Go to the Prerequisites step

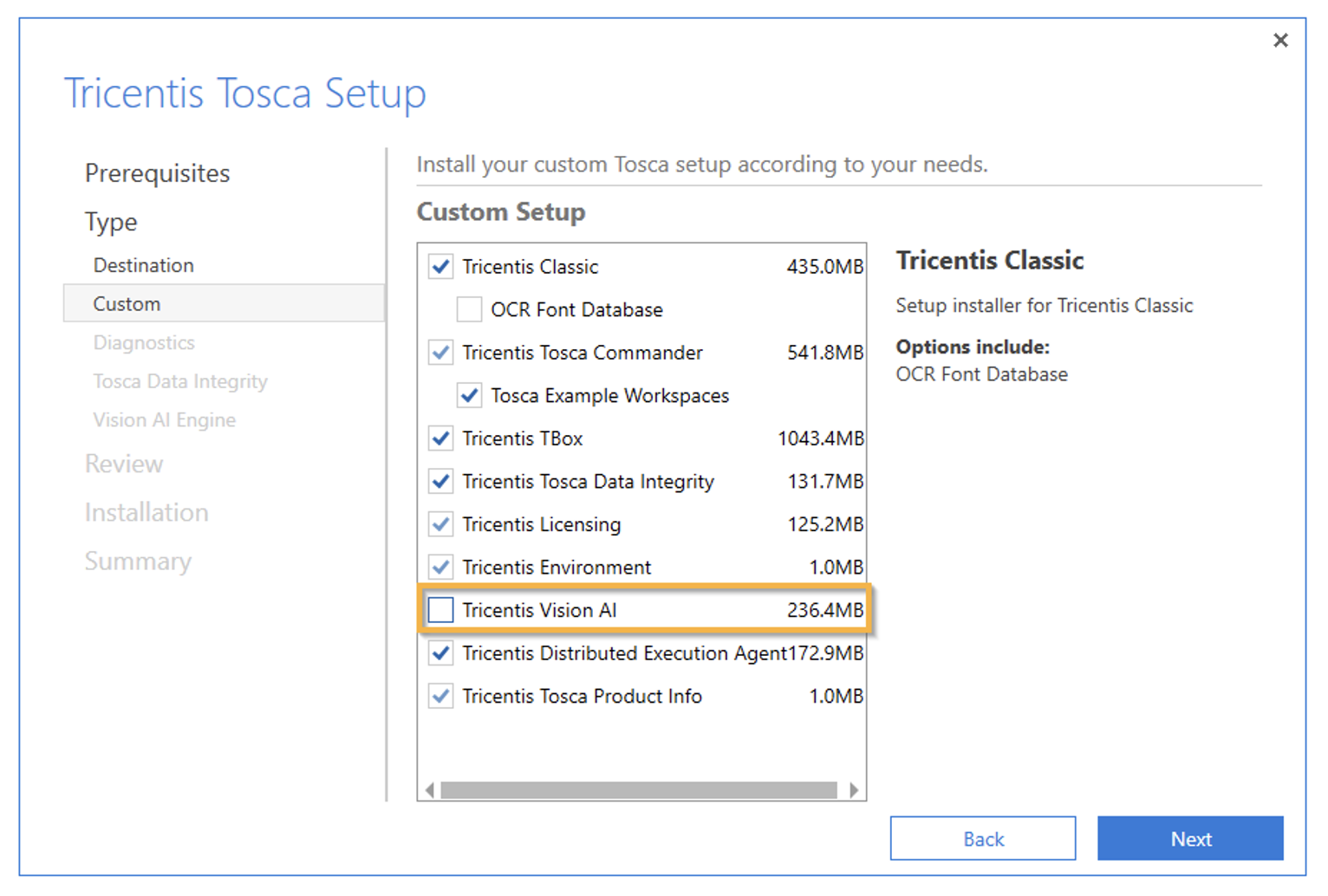[x=157, y=173]
